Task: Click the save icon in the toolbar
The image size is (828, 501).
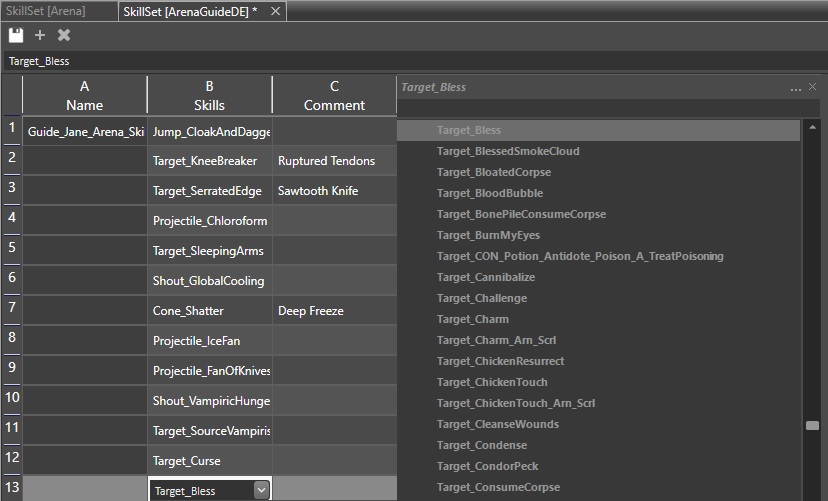Action: [16, 35]
